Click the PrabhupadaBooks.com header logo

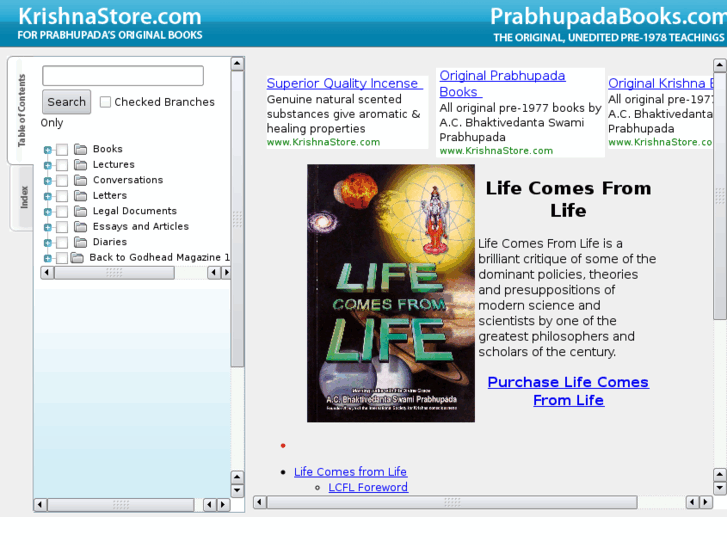[x=608, y=24]
